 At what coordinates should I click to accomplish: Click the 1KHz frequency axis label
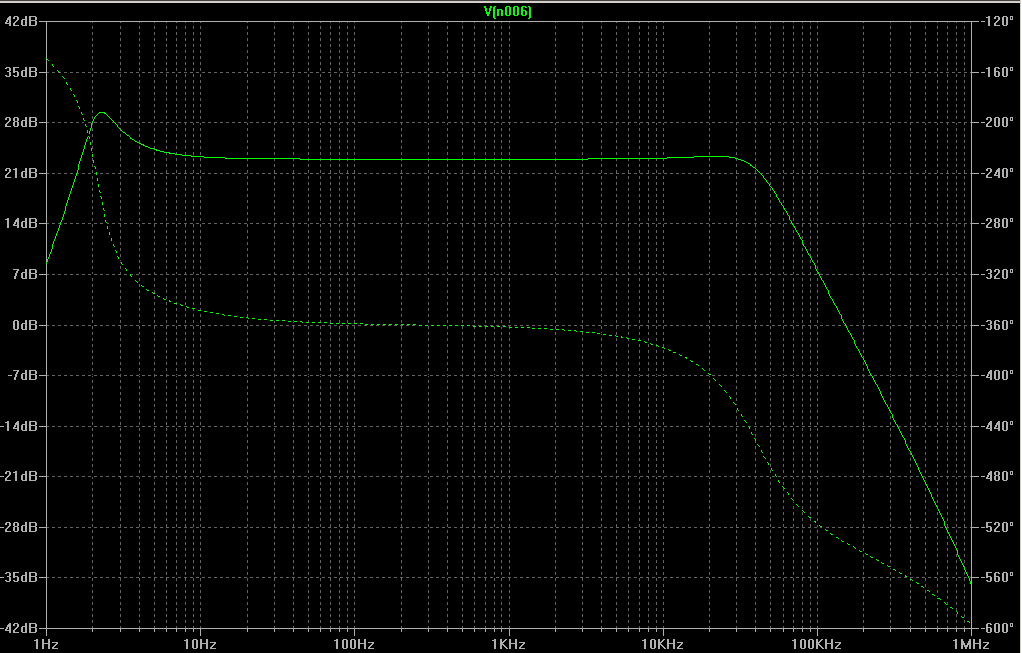tap(508, 645)
